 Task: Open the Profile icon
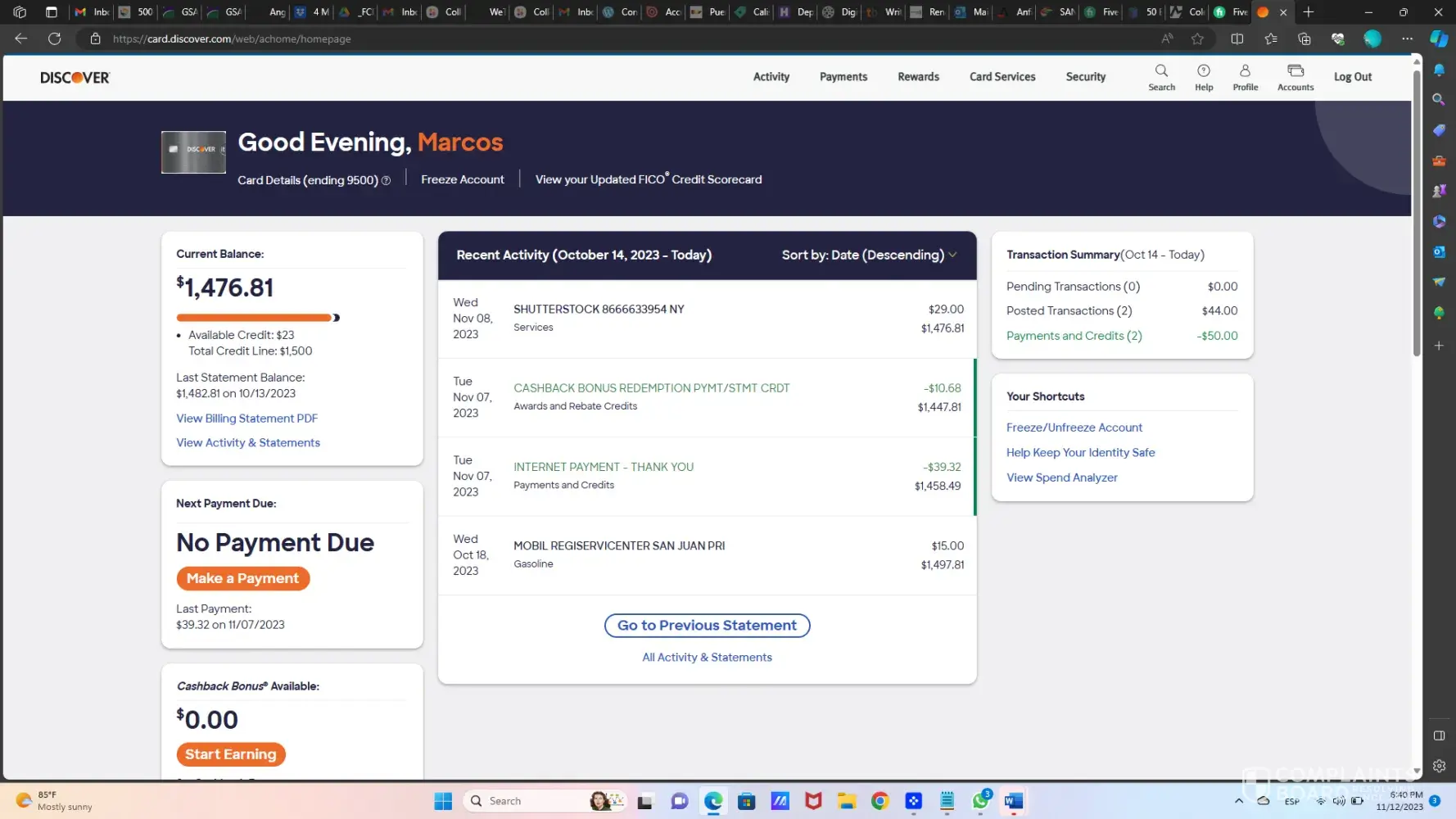click(1245, 71)
